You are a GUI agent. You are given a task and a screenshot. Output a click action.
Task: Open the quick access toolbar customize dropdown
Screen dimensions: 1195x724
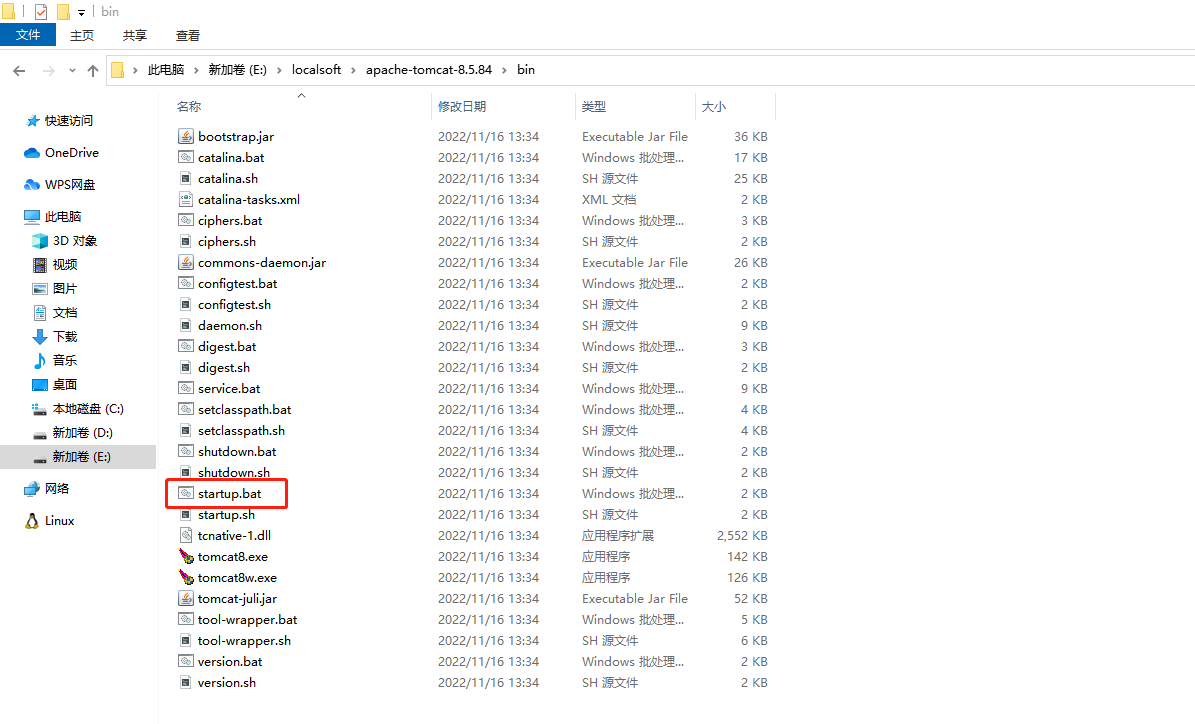(82, 12)
